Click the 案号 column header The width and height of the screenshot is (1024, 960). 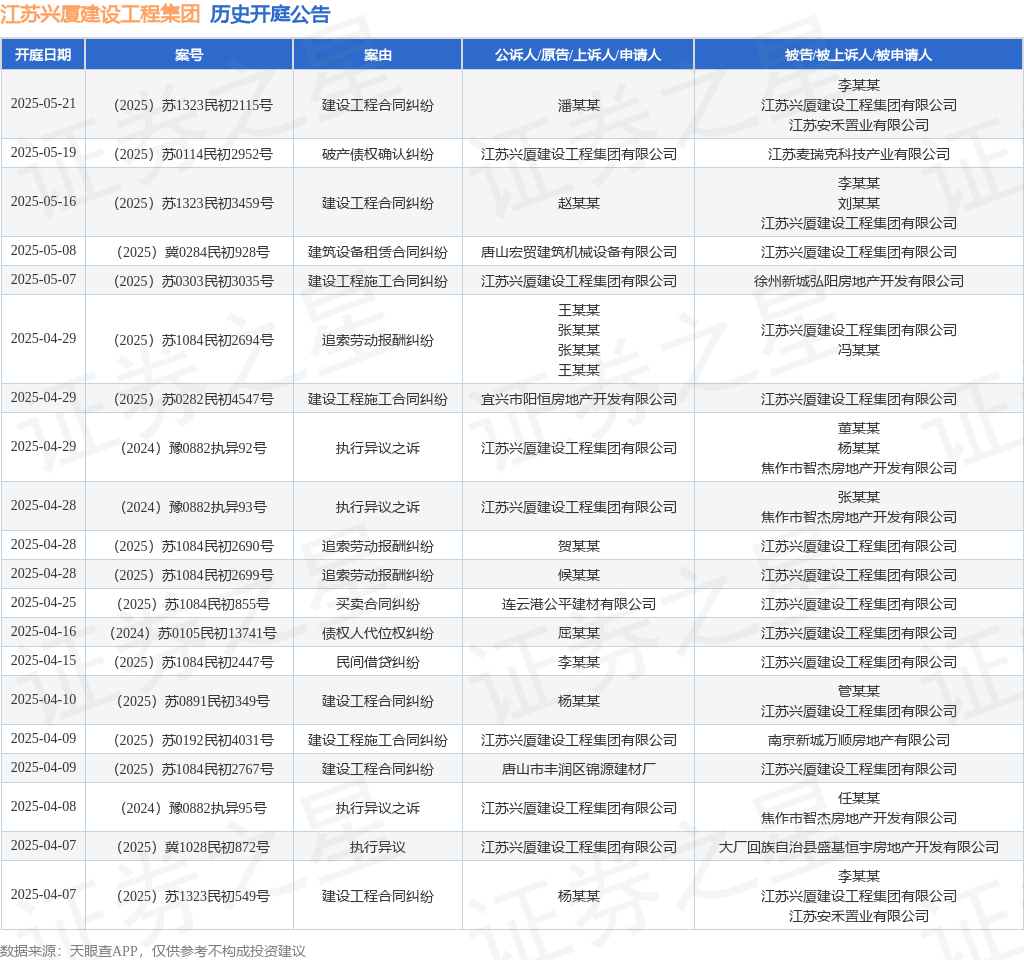[x=189, y=55]
